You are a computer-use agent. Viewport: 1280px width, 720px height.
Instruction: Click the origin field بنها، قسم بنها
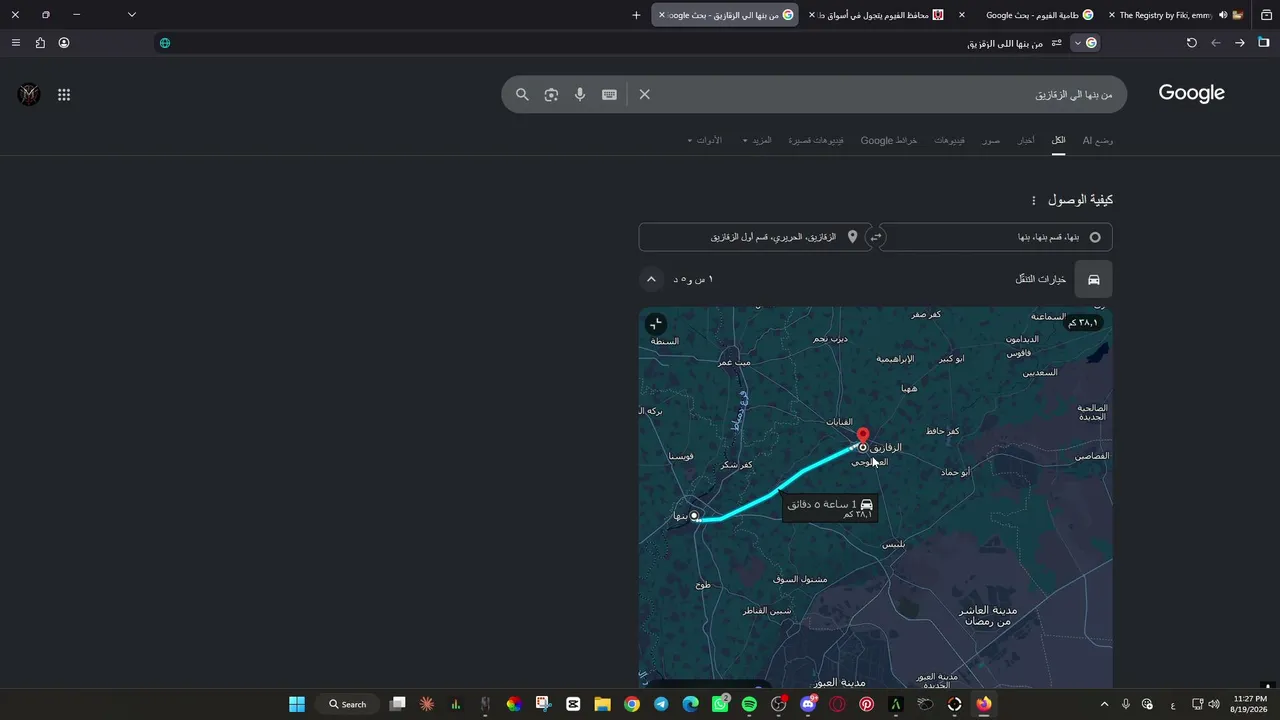pos(995,237)
